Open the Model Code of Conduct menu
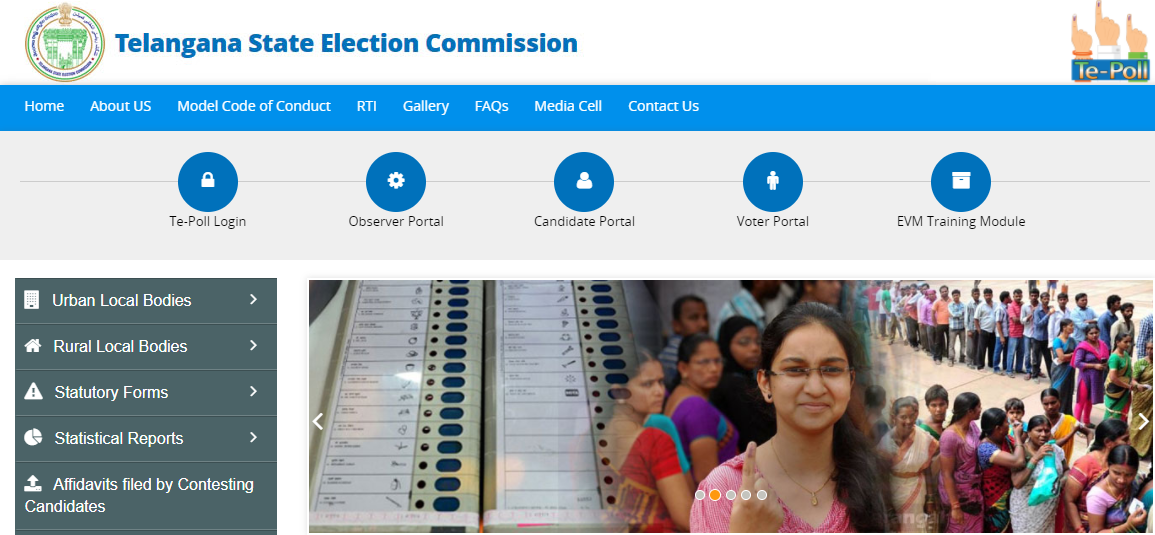This screenshot has height=535, width=1155. pos(254,106)
